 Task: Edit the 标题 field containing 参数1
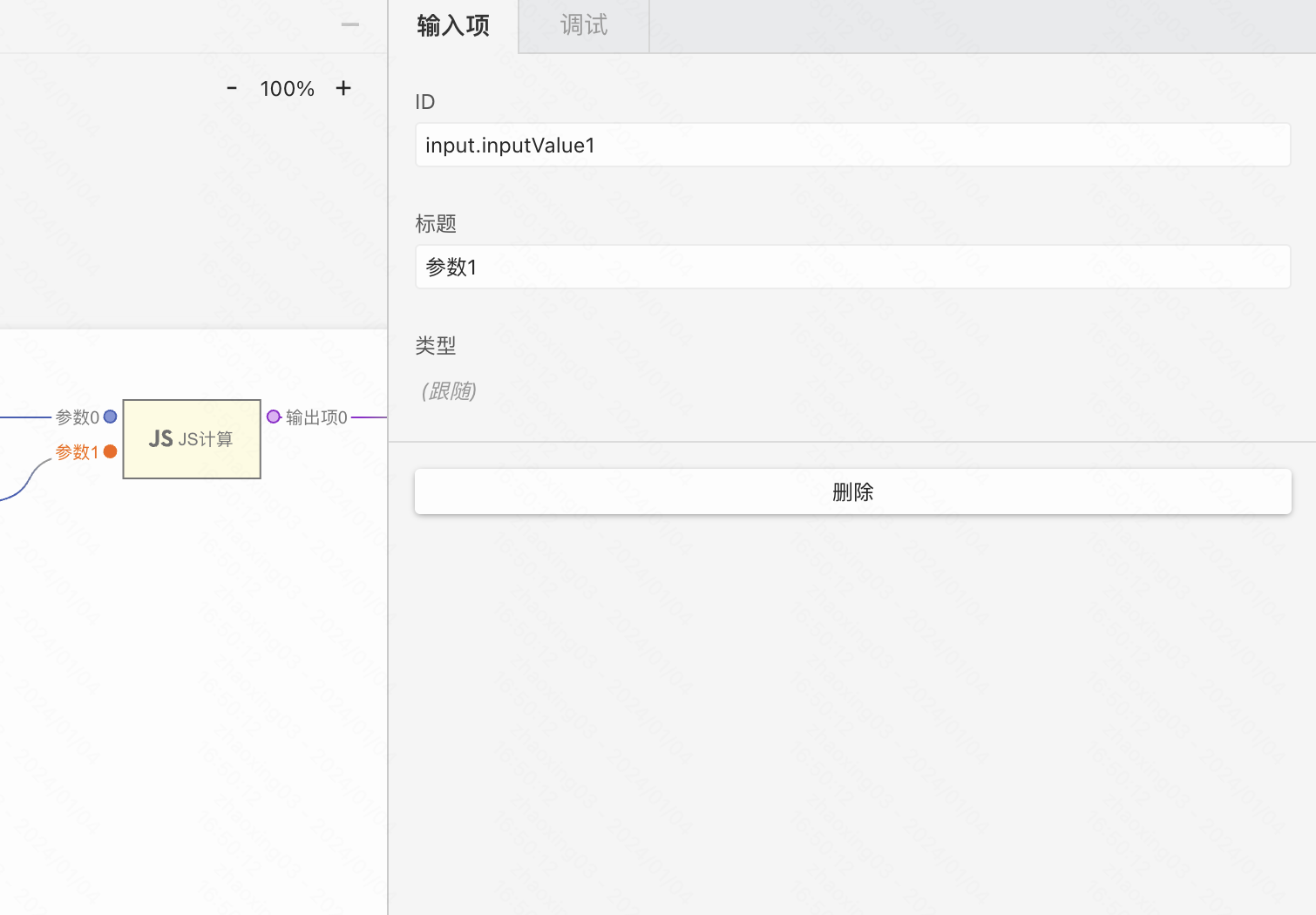point(852,267)
